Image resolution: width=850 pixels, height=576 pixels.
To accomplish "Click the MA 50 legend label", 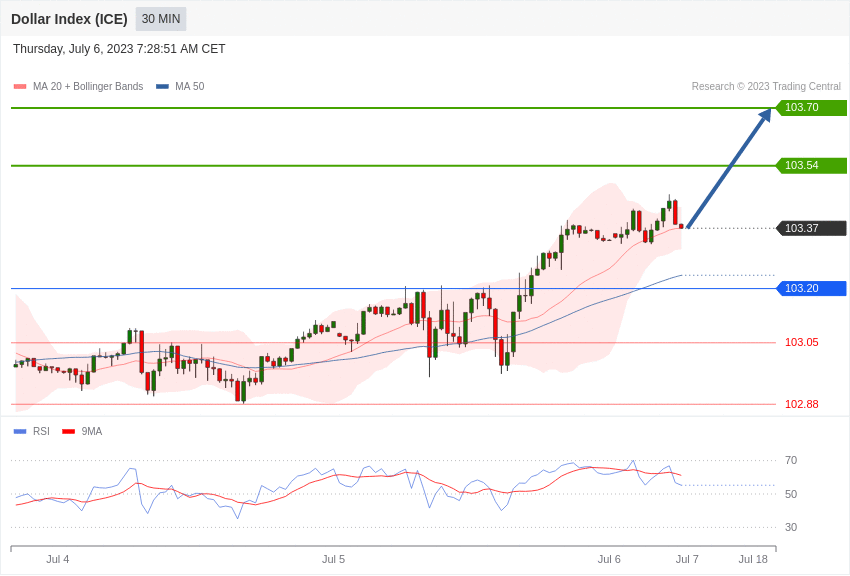I will [190, 86].
